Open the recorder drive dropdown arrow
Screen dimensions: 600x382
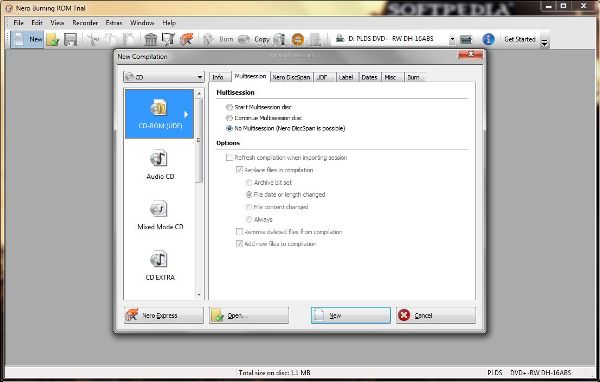pos(452,39)
